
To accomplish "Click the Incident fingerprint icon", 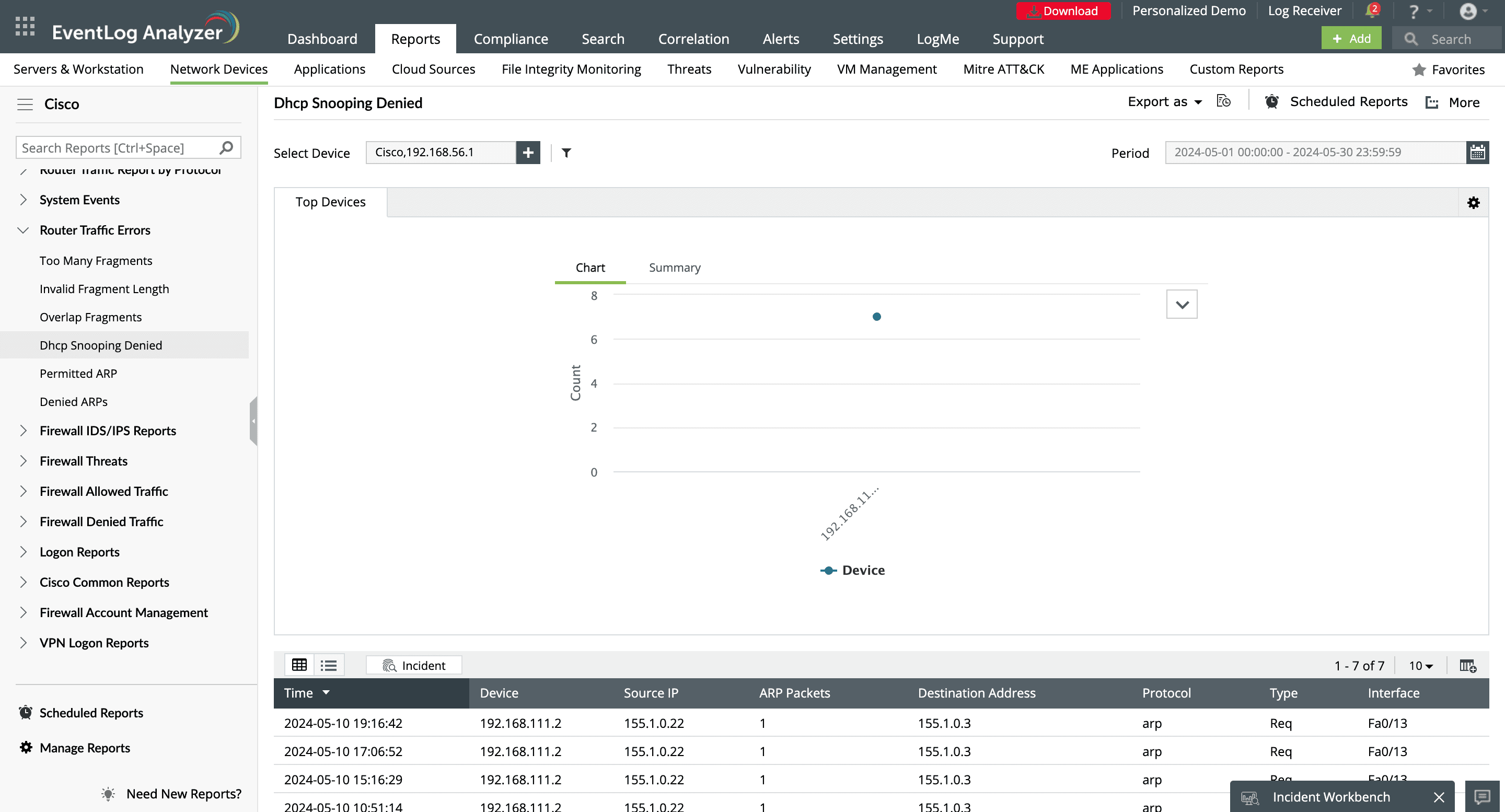I will click(x=389, y=665).
